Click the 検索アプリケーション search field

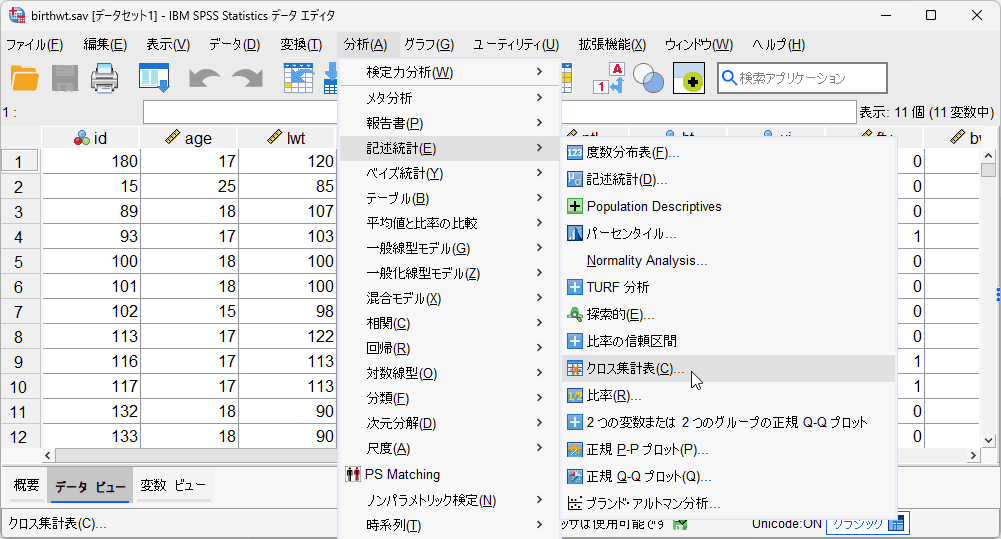click(802, 78)
